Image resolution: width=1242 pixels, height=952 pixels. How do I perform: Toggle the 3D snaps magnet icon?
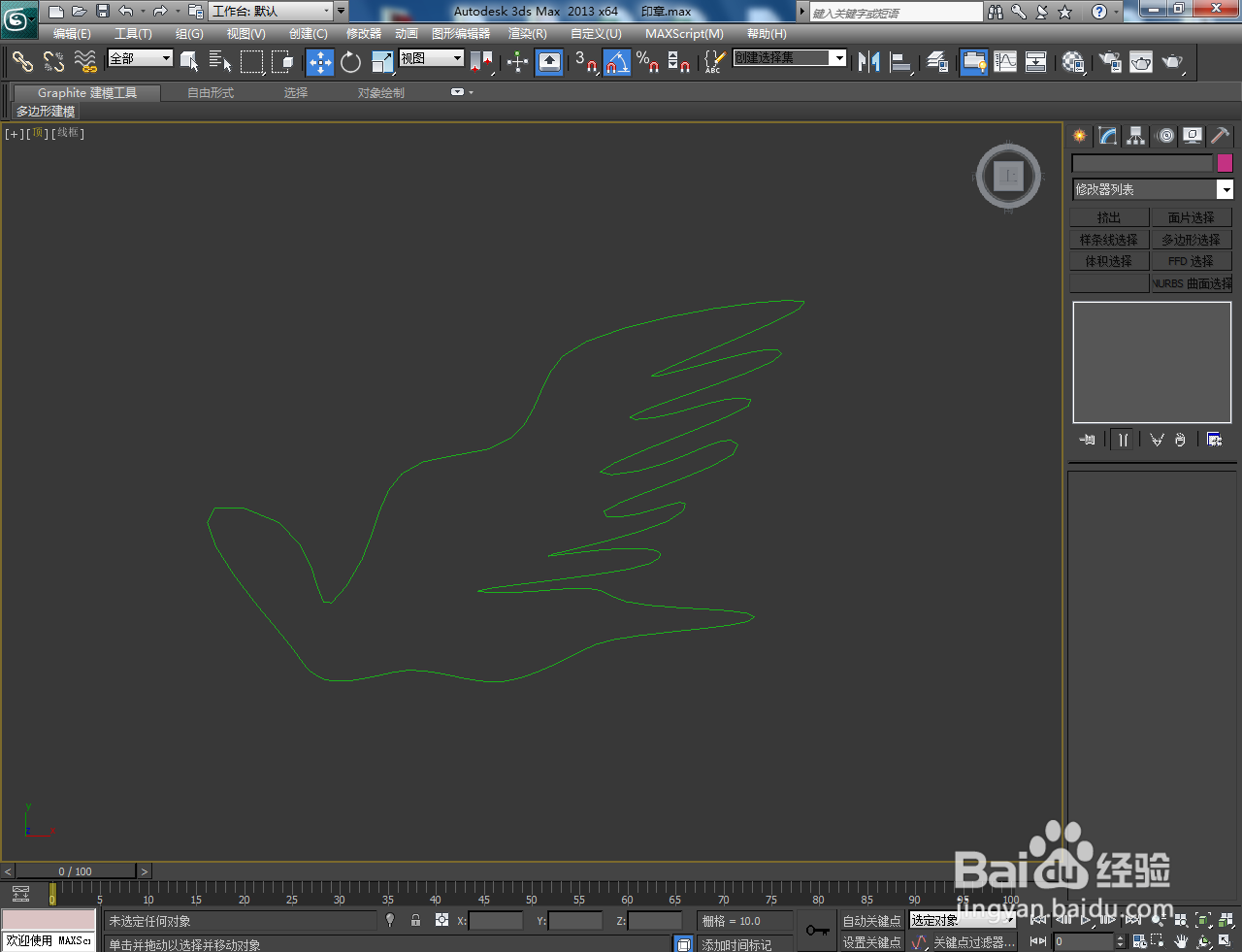click(582, 62)
